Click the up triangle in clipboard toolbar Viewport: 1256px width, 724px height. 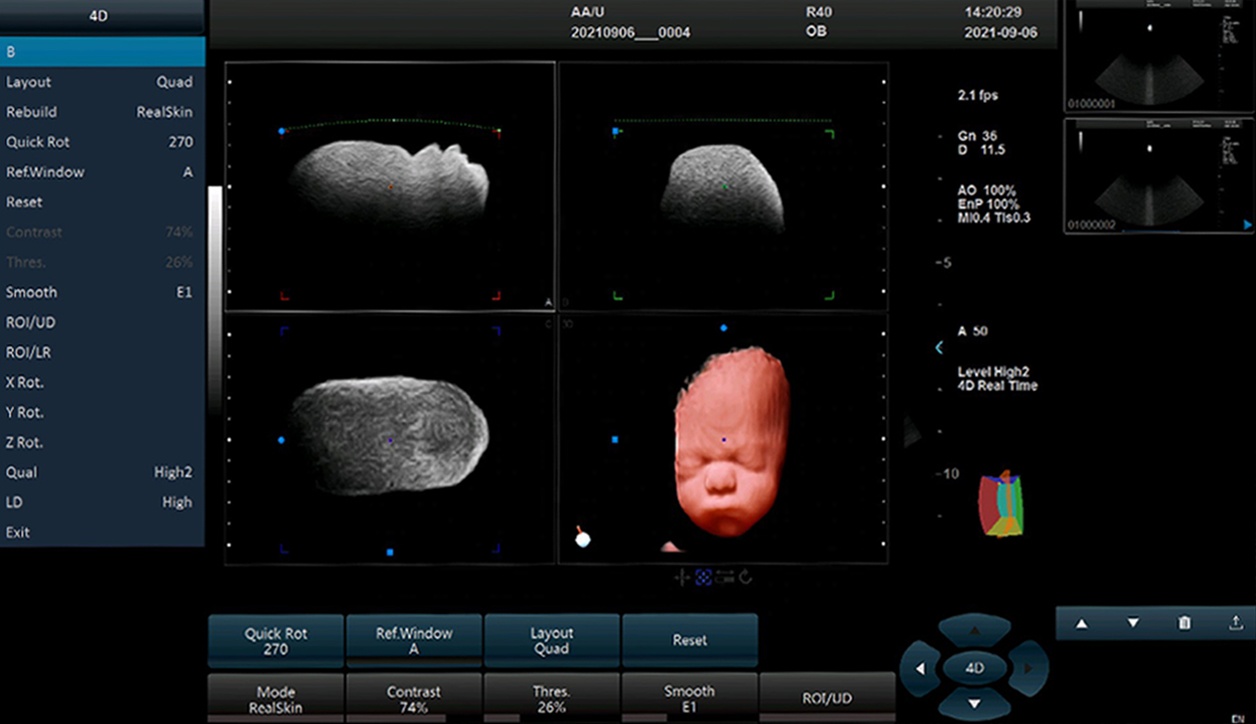(x=1081, y=623)
